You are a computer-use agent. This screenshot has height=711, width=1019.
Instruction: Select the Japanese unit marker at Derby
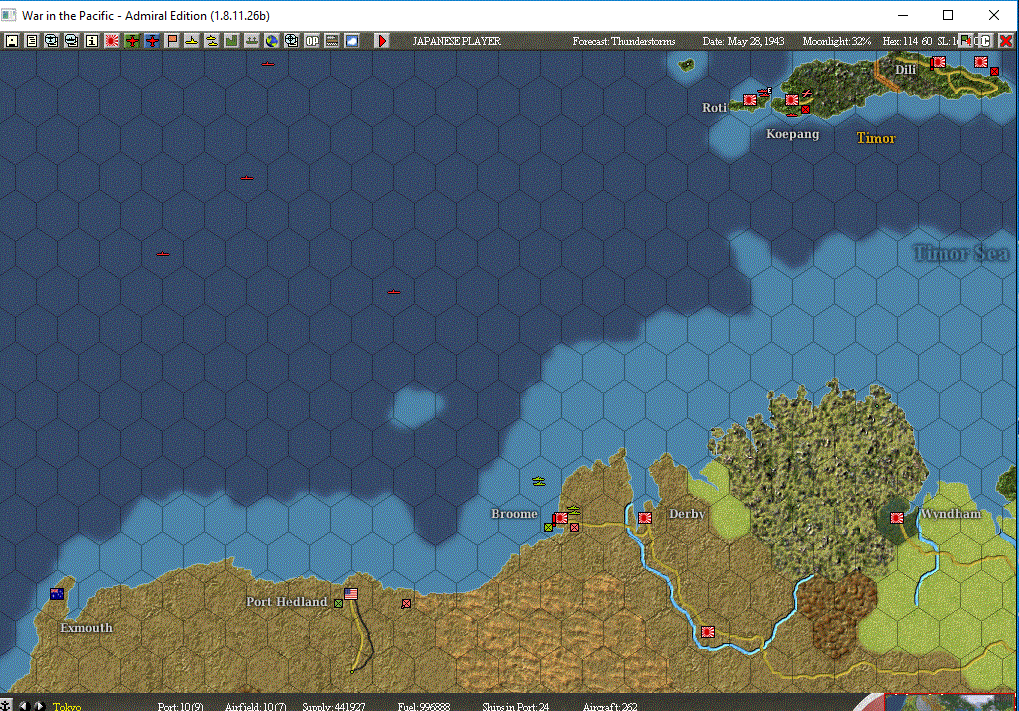645,518
